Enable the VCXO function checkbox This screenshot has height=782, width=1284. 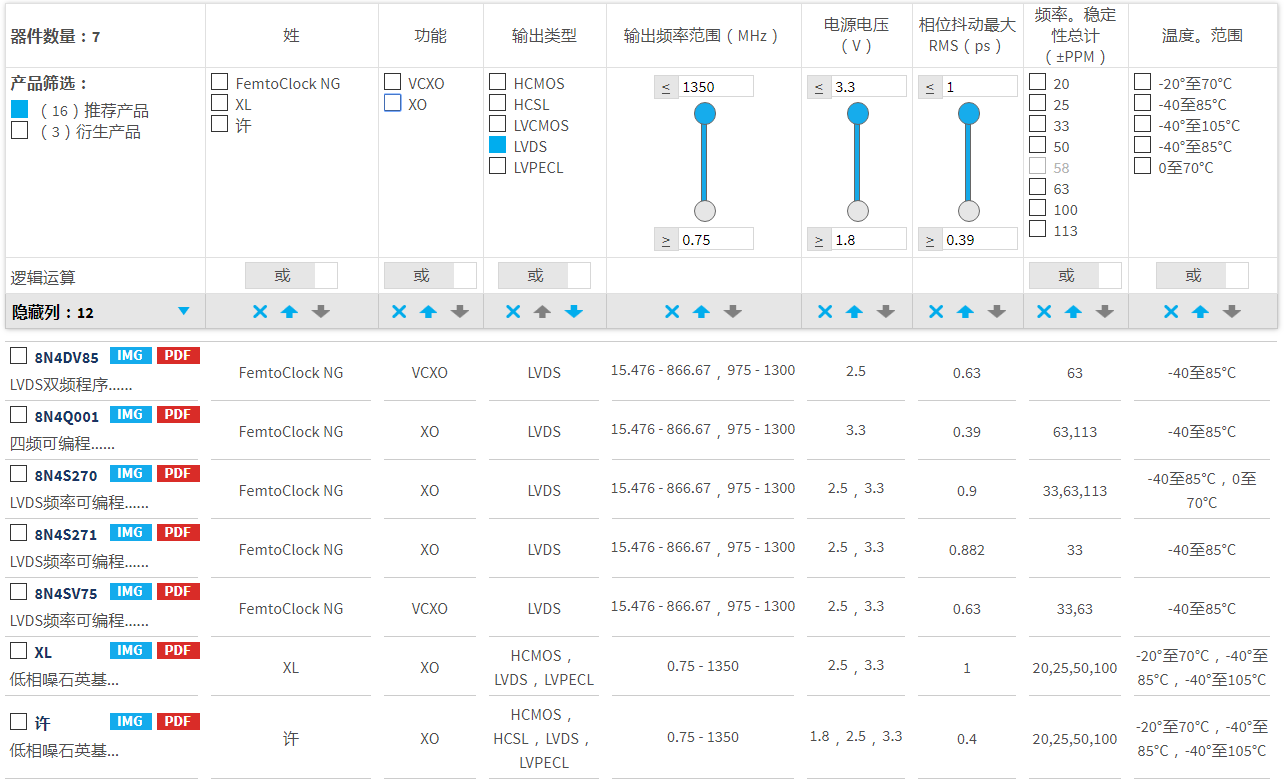tap(393, 82)
